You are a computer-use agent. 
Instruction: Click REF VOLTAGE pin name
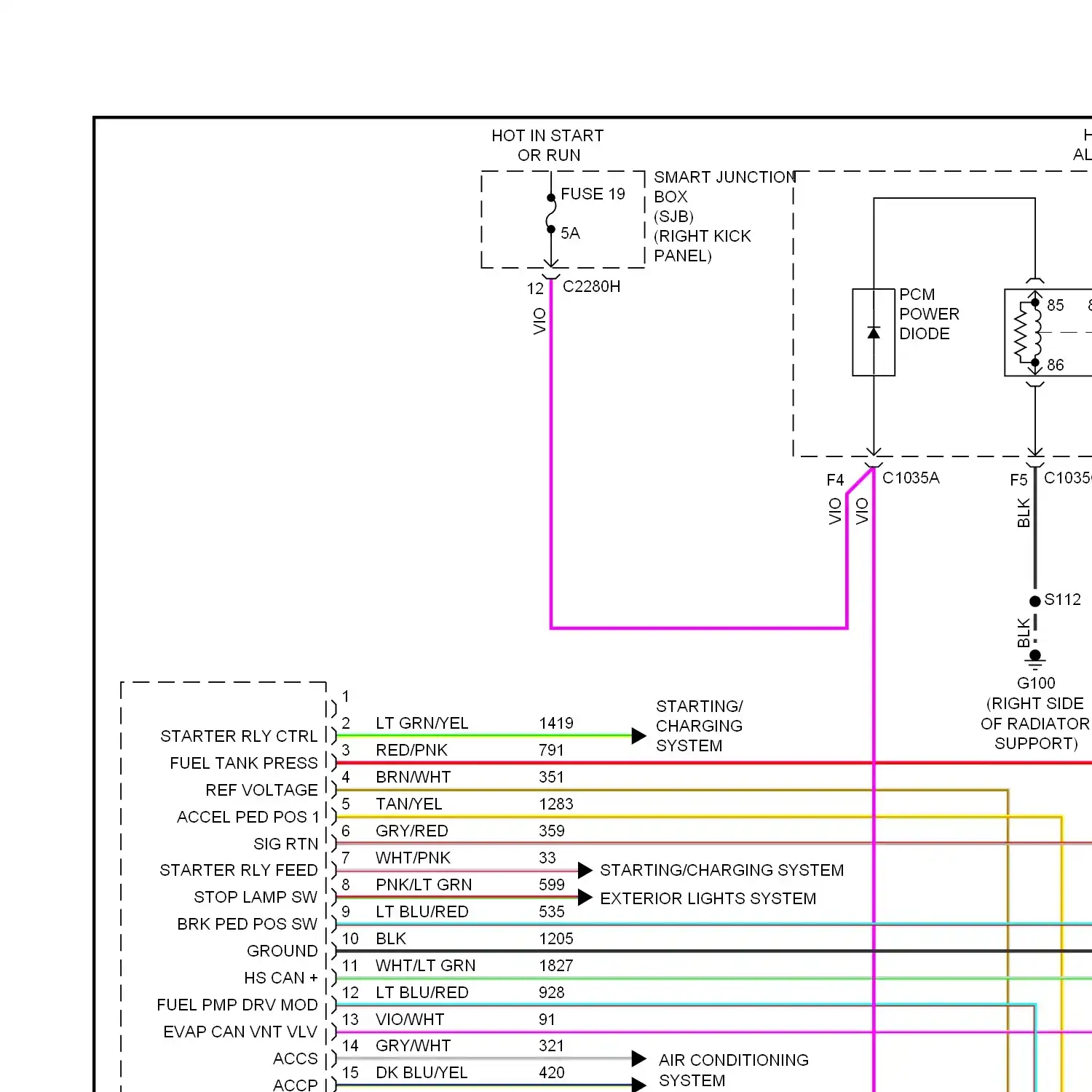pyautogui.click(x=261, y=791)
